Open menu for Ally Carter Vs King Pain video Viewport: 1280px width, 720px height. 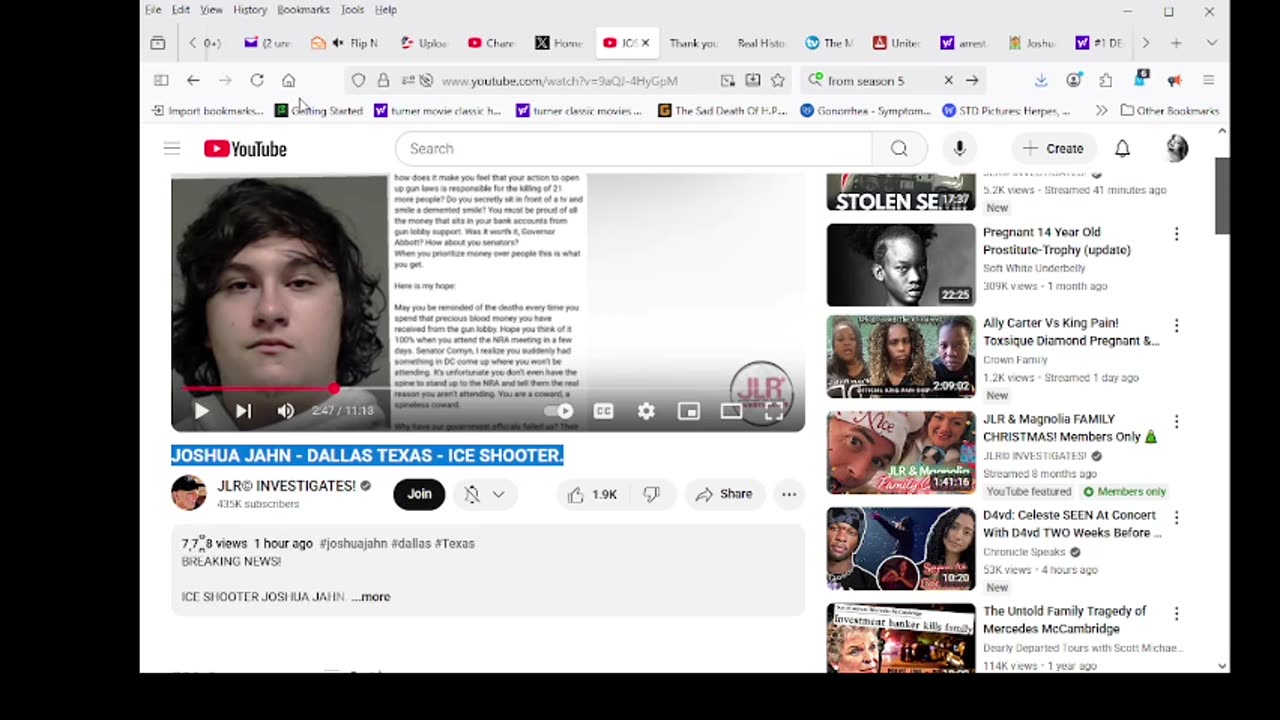(x=1176, y=326)
